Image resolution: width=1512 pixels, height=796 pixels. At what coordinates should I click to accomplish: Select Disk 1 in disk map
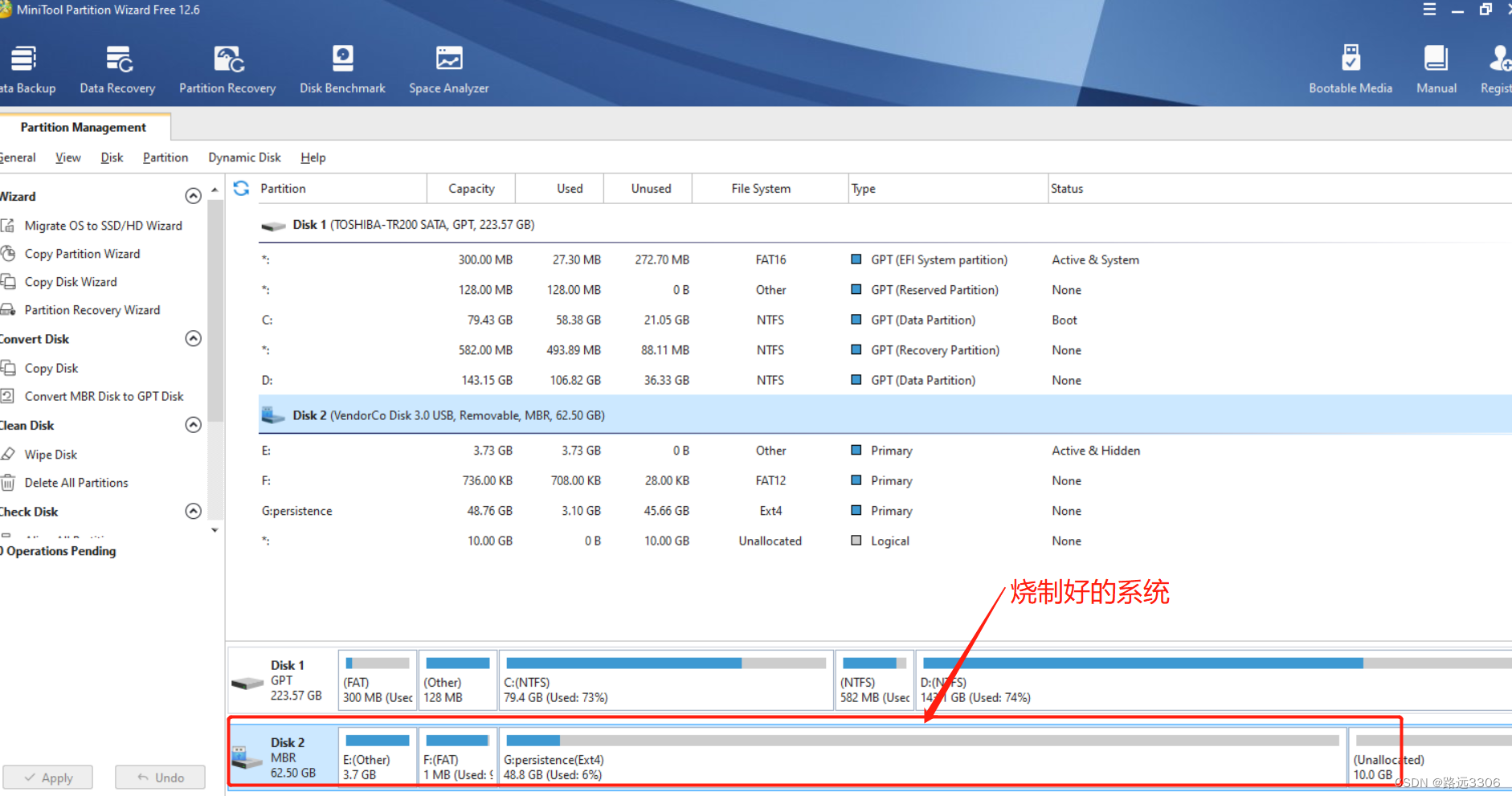(283, 680)
